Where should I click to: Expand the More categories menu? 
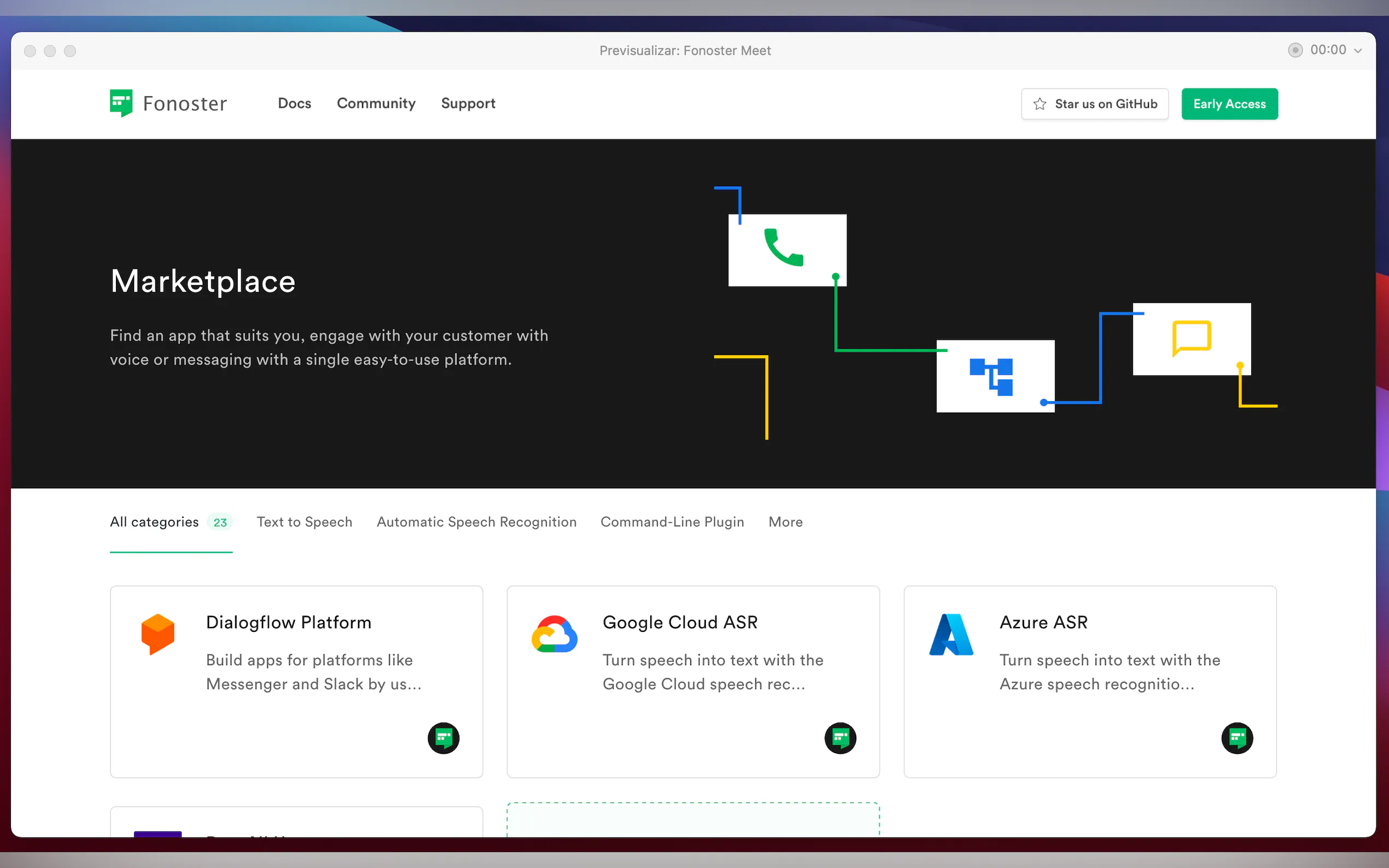pyautogui.click(x=785, y=522)
